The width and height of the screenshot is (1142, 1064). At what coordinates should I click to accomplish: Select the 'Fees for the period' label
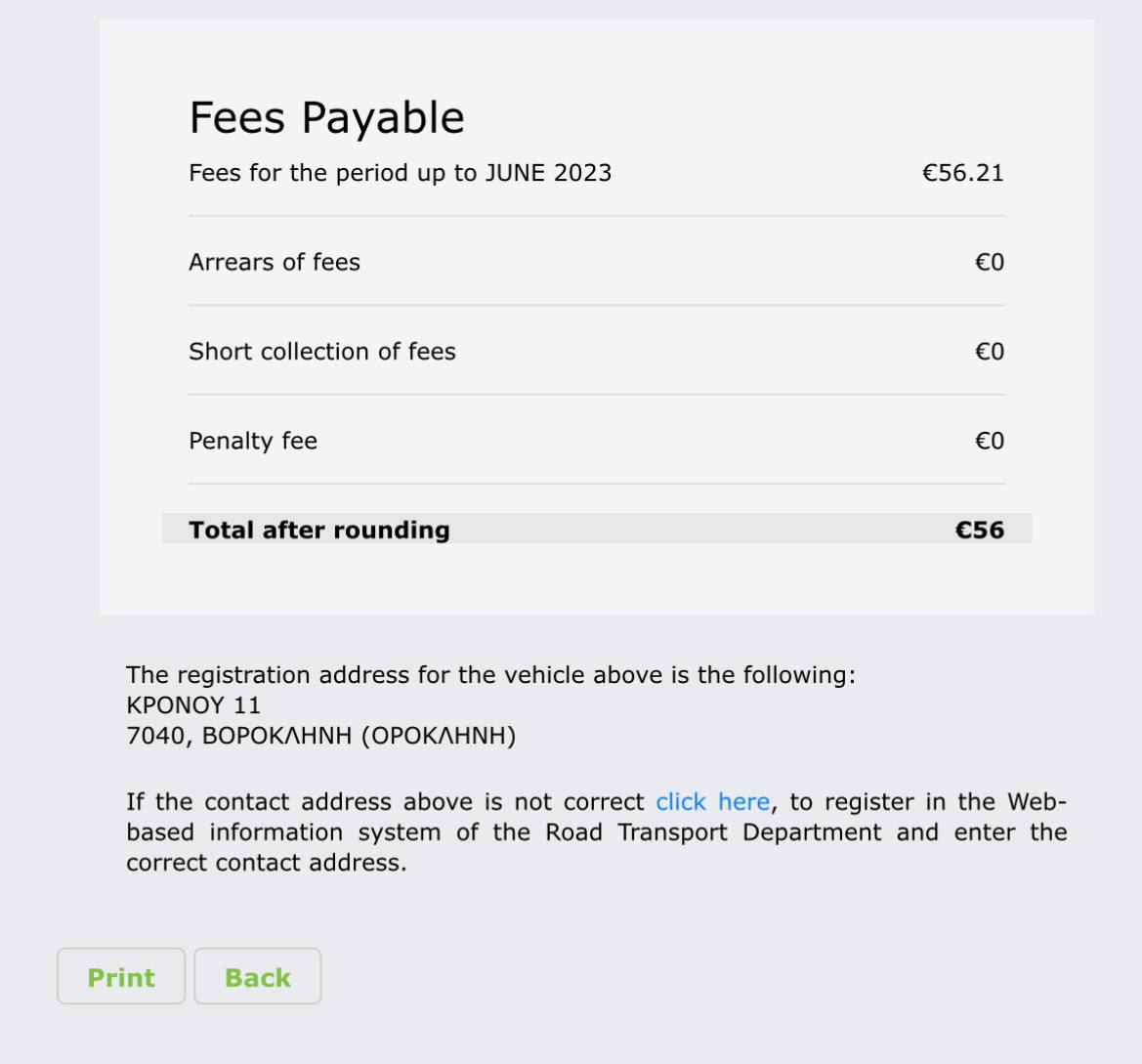coord(400,173)
